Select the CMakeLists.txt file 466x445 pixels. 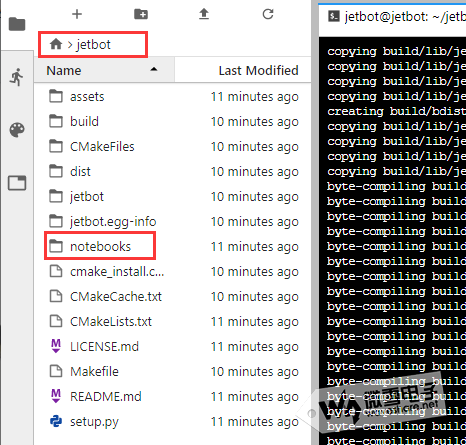[x=173, y=322]
